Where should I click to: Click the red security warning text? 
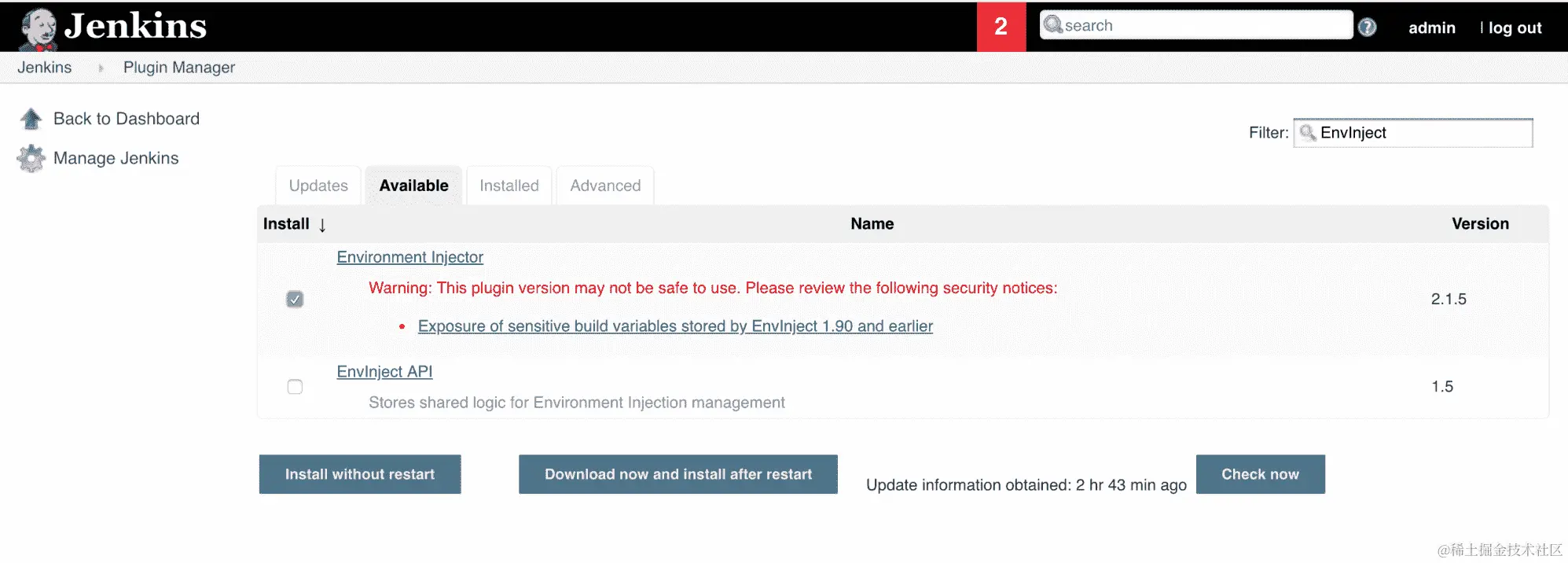(x=713, y=288)
